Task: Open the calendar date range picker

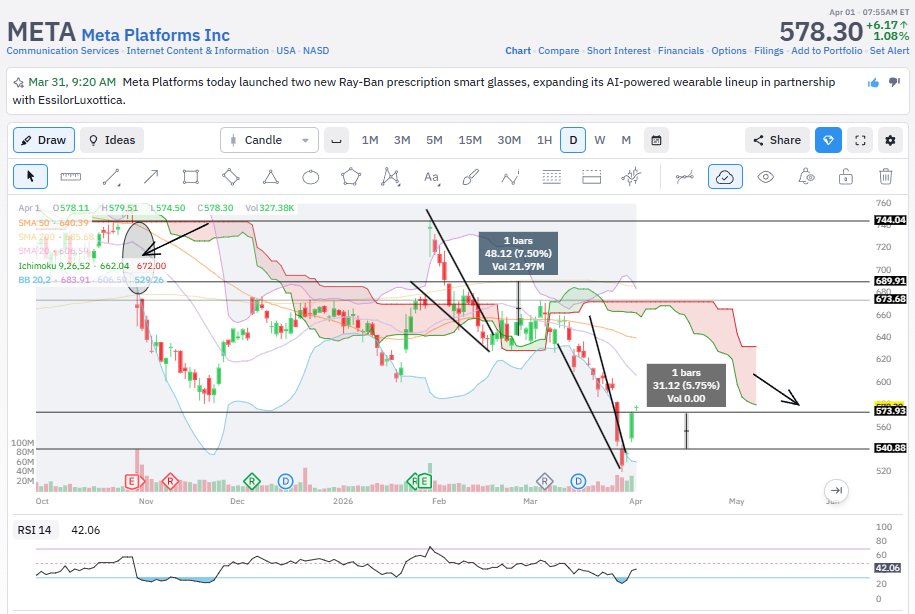Action: pyautogui.click(x=656, y=140)
